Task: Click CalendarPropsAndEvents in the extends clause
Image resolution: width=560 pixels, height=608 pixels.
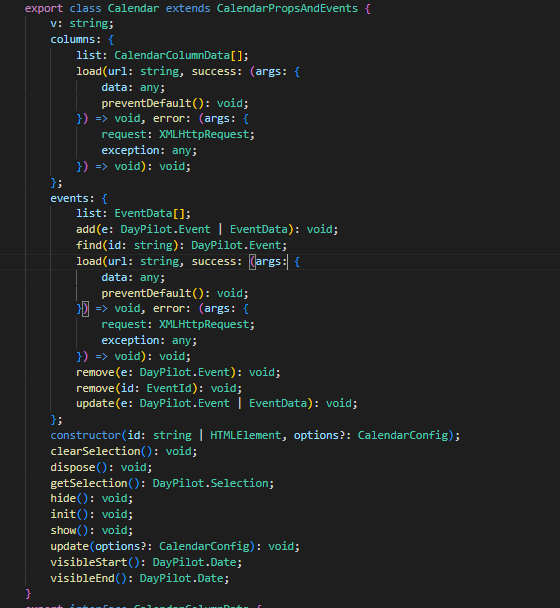Action: pos(287,8)
